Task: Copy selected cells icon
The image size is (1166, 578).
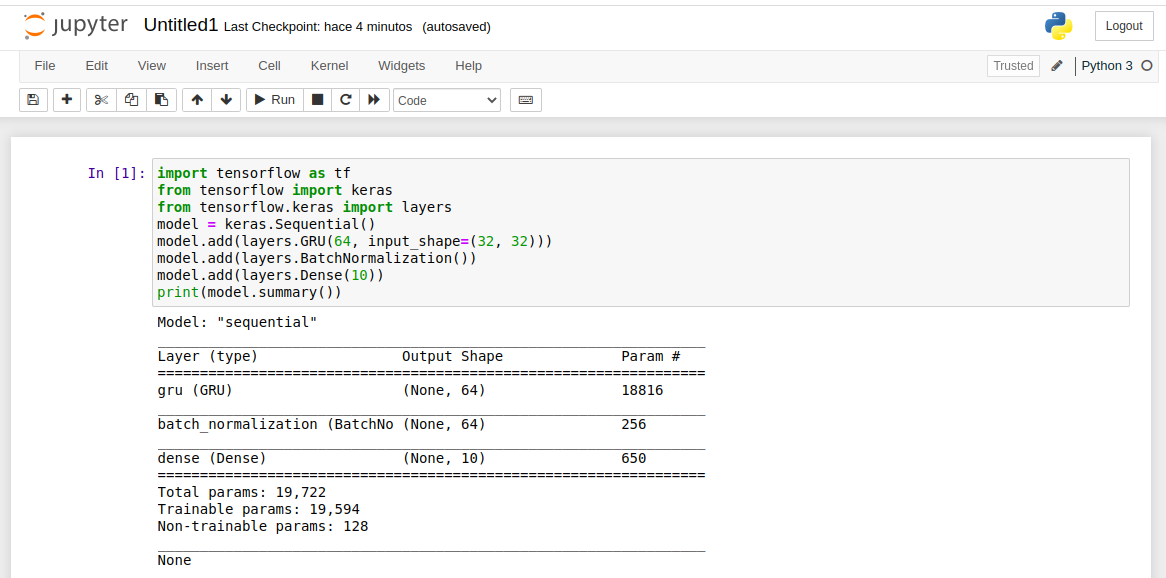Action: 131,100
